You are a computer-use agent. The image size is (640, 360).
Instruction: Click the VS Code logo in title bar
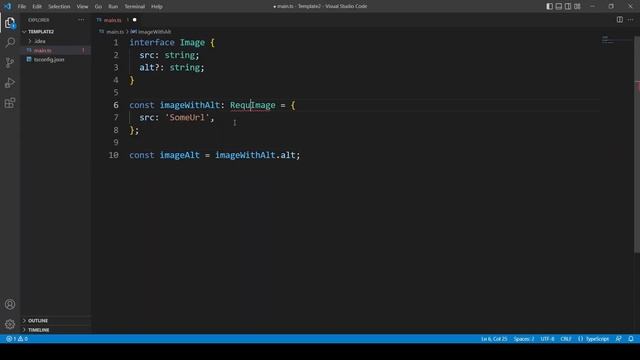point(7,6)
